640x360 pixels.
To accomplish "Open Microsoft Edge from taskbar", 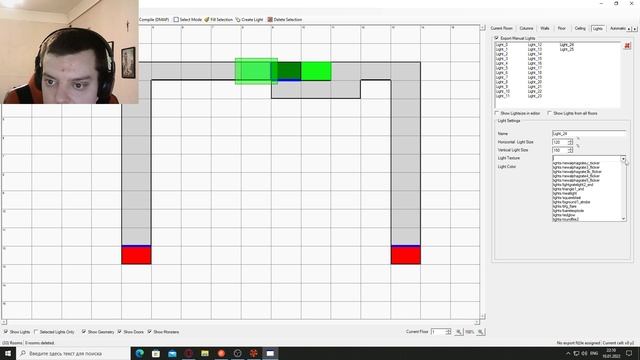I will [x=140, y=353].
